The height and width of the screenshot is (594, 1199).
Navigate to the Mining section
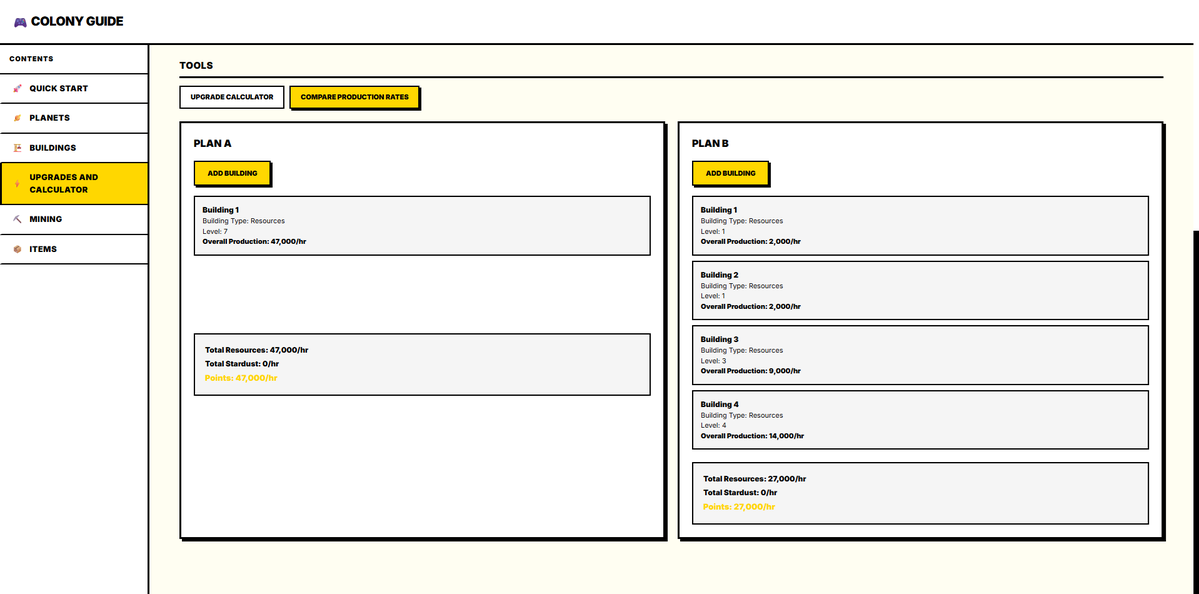tap(73, 219)
